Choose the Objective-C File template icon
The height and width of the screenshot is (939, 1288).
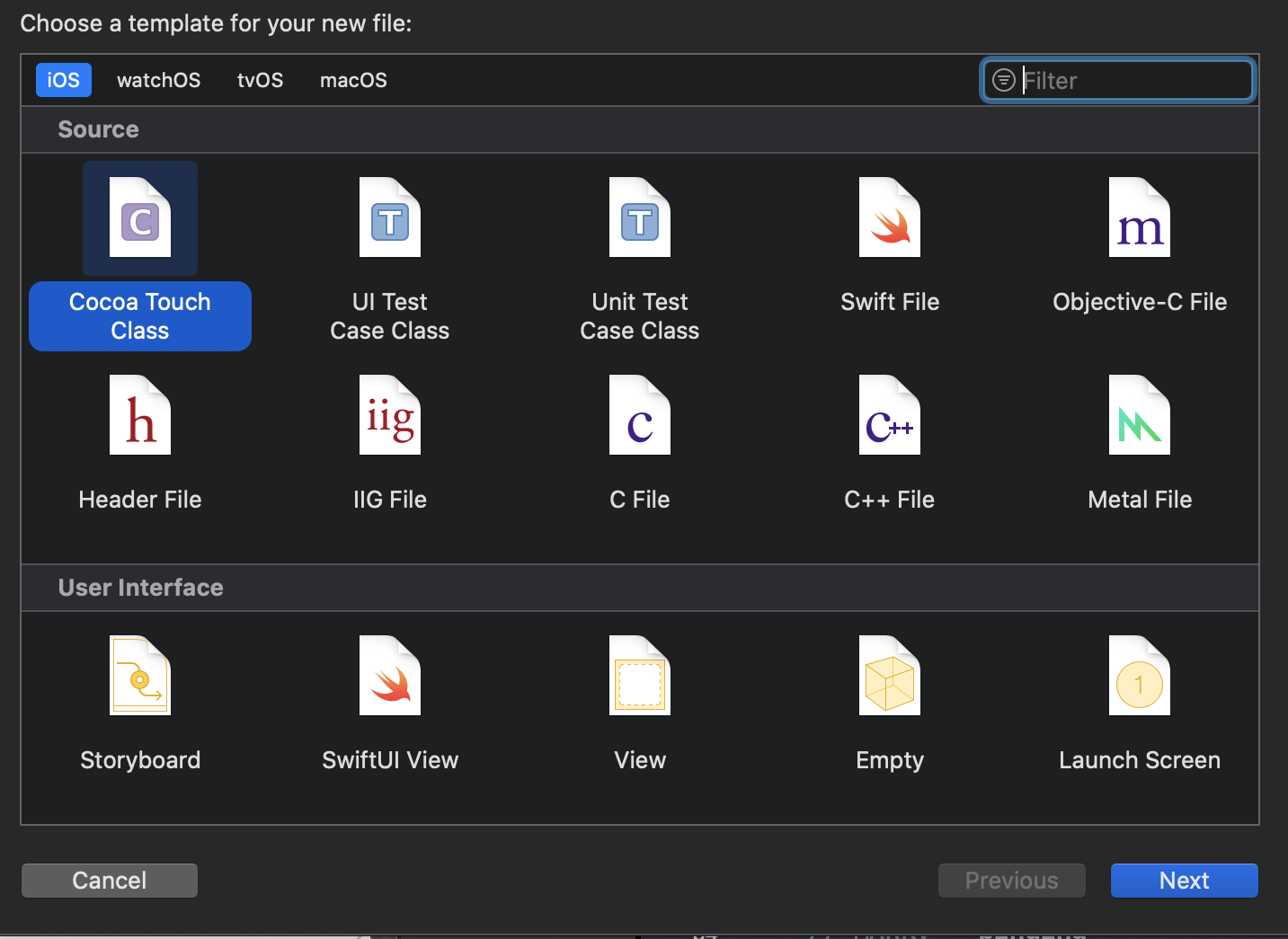point(1140,217)
